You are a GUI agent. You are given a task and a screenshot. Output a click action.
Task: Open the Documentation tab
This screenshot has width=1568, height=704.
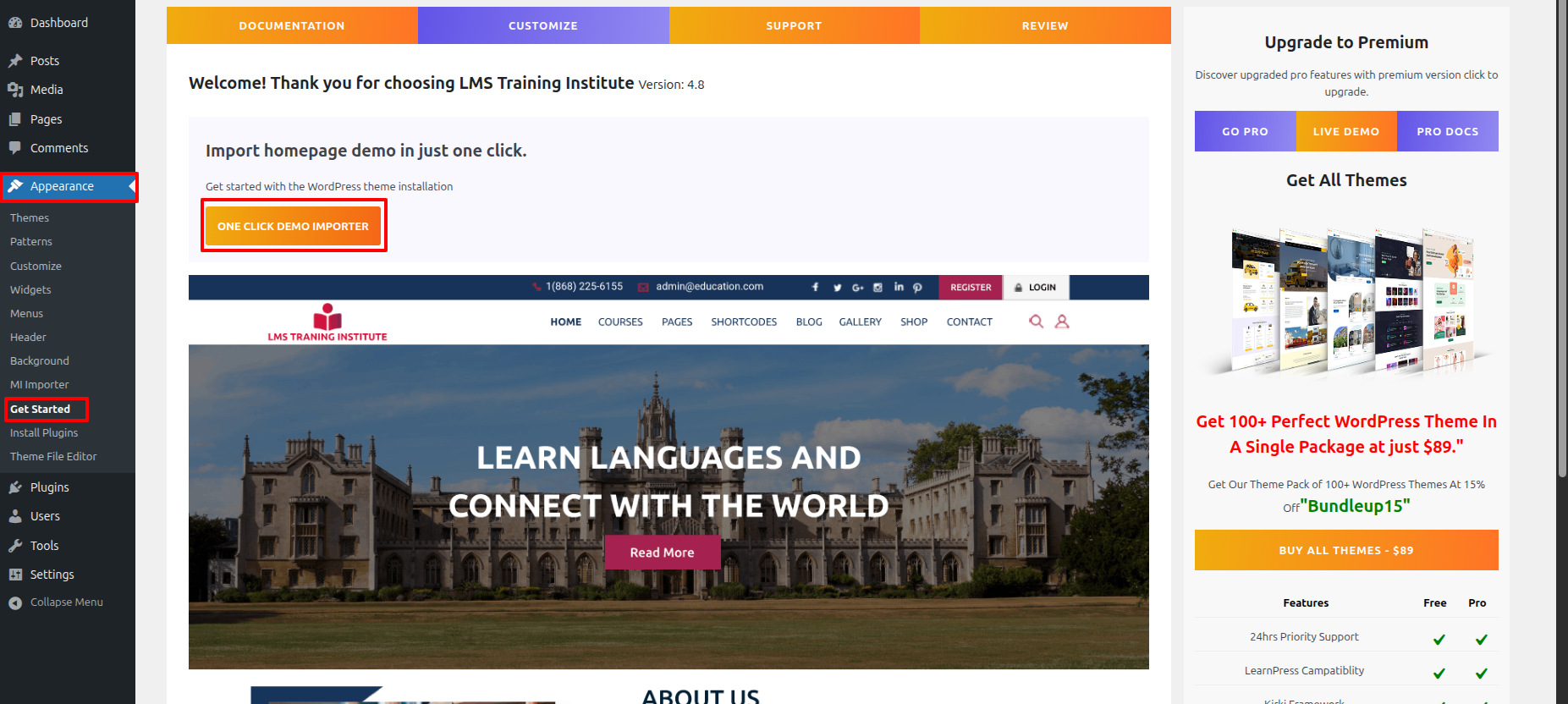pyautogui.click(x=292, y=25)
